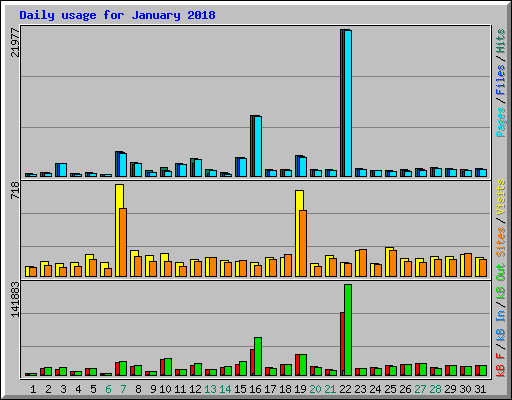The height and width of the screenshot is (400, 512).
Task: Select green weekend day 27 label
Action: pos(420,389)
